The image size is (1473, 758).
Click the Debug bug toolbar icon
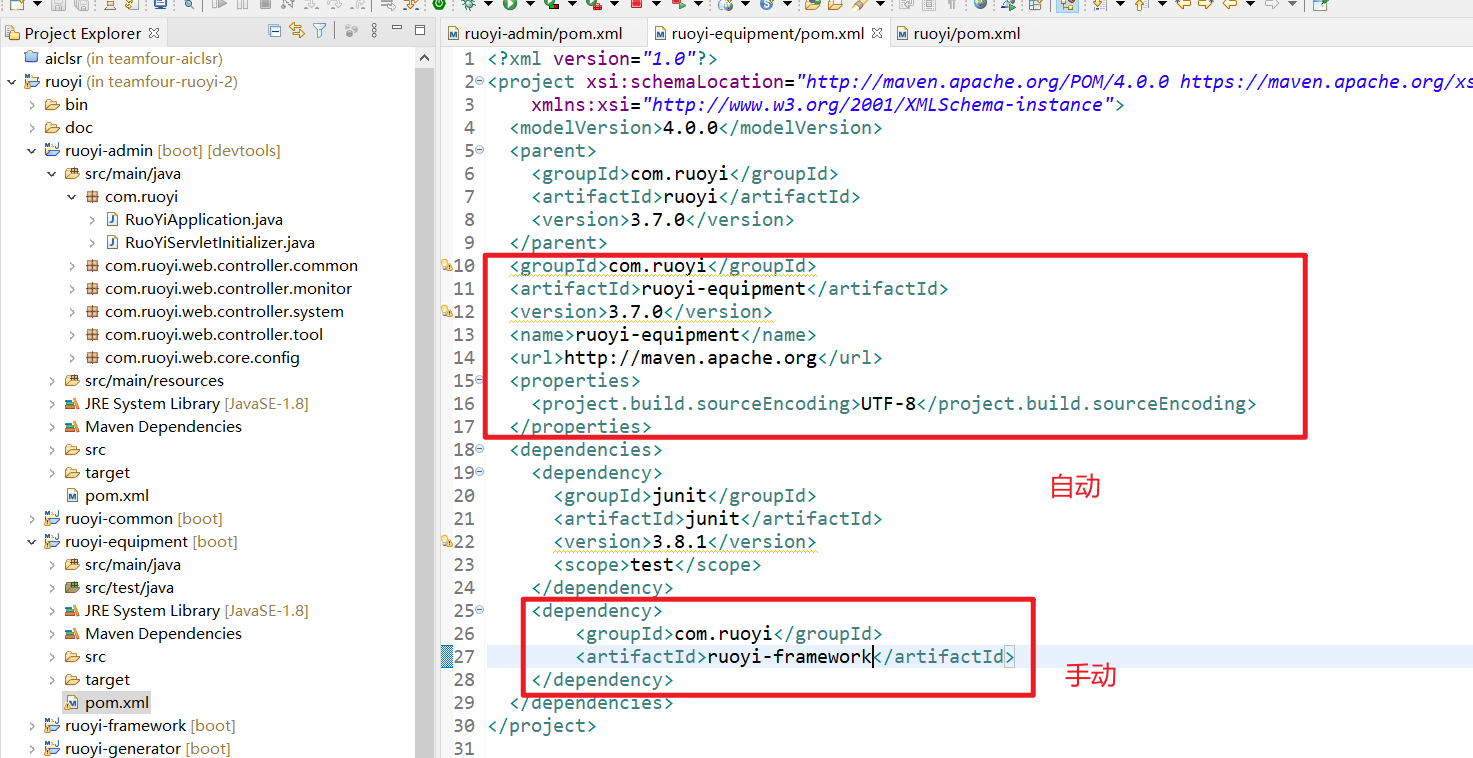pyautogui.click(x=468, y=5)
